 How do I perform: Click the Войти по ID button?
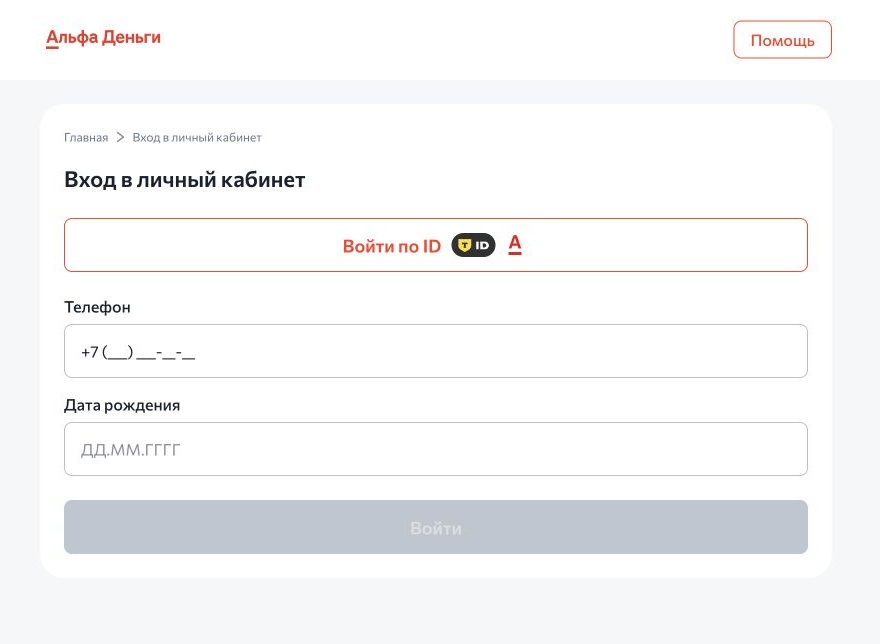(x=436, y=245)
